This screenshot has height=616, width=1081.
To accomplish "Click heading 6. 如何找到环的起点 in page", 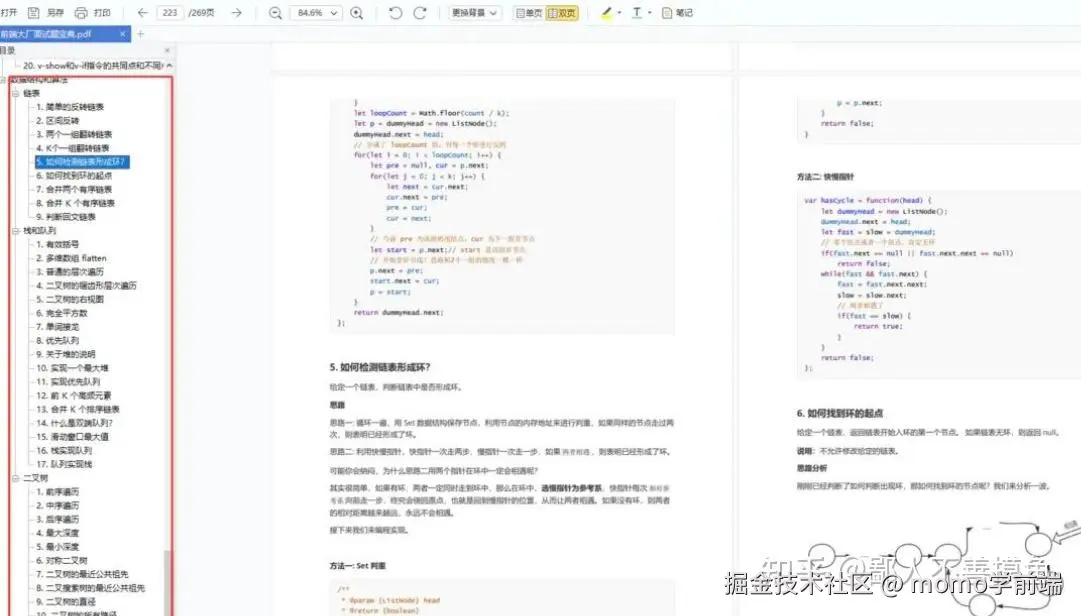I will point(840,413).
